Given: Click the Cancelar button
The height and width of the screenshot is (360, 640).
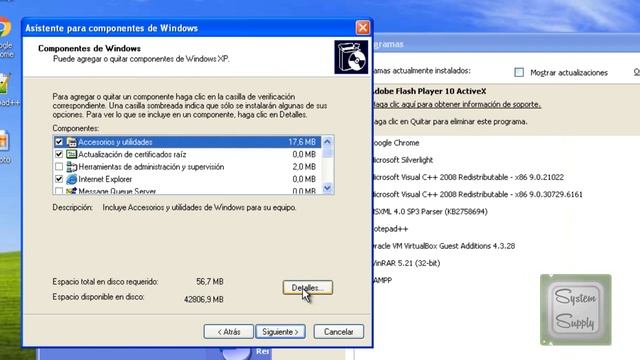Looking at the screenshot, I should click(338, 332).
